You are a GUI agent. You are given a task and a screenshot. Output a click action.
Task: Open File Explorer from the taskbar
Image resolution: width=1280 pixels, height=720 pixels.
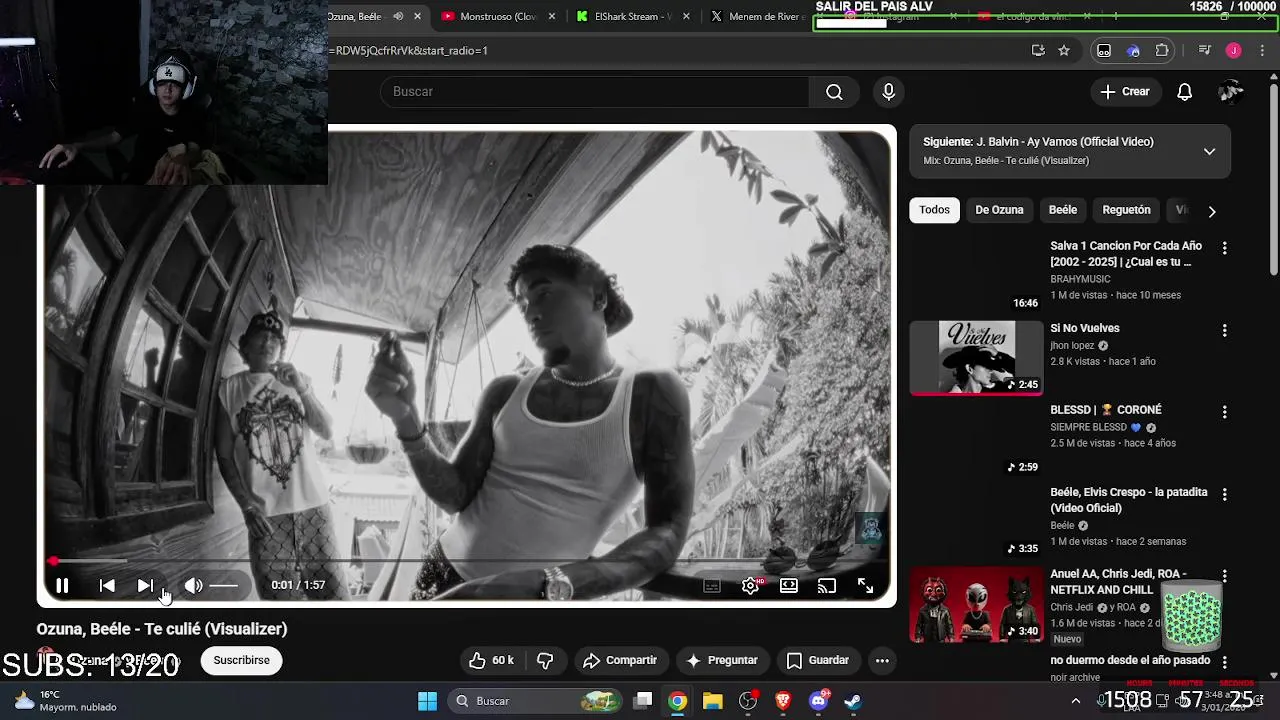[x=712, y=701]
